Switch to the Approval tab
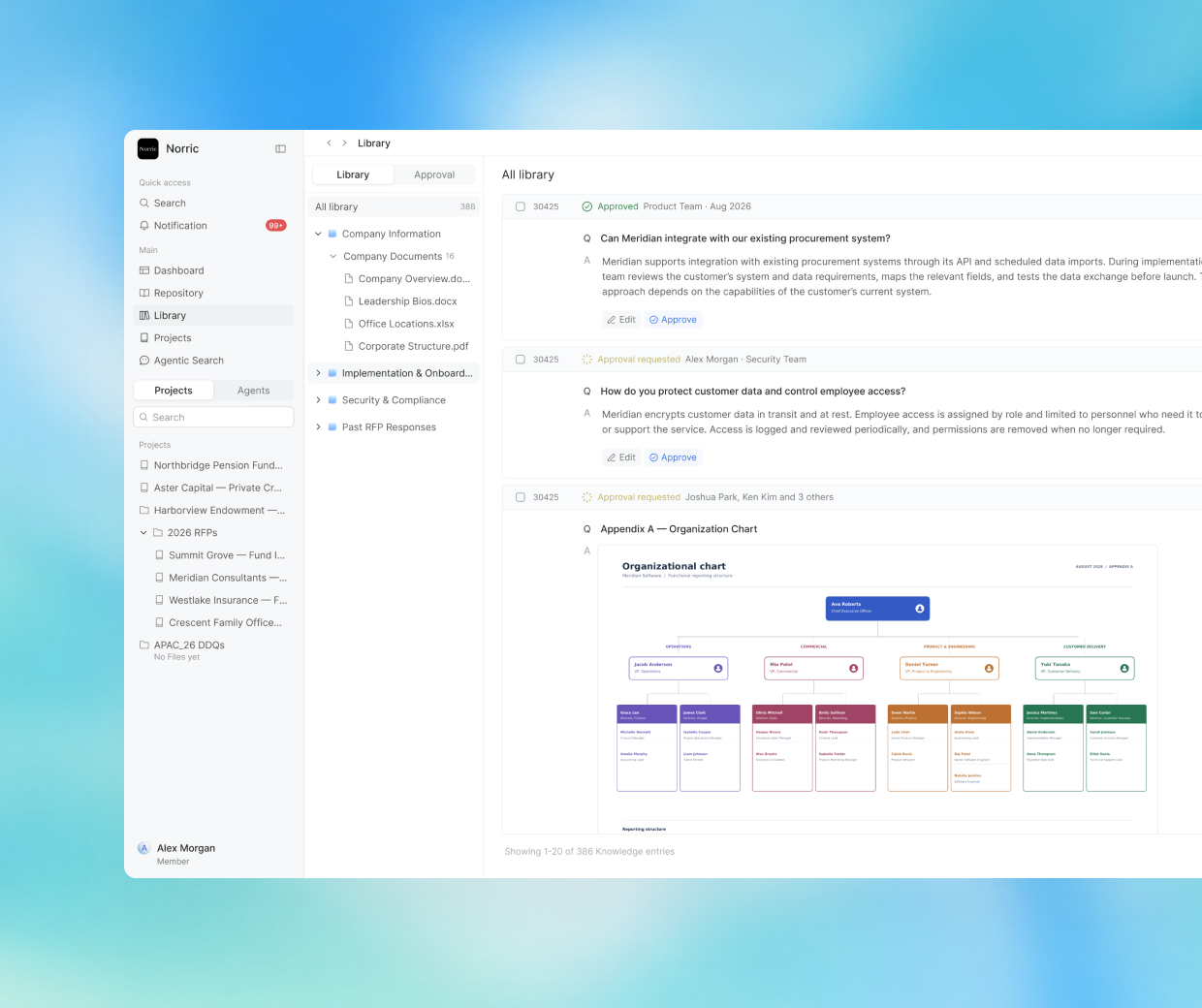This screenshot has height=1008, width=1202. click(434, 174)
